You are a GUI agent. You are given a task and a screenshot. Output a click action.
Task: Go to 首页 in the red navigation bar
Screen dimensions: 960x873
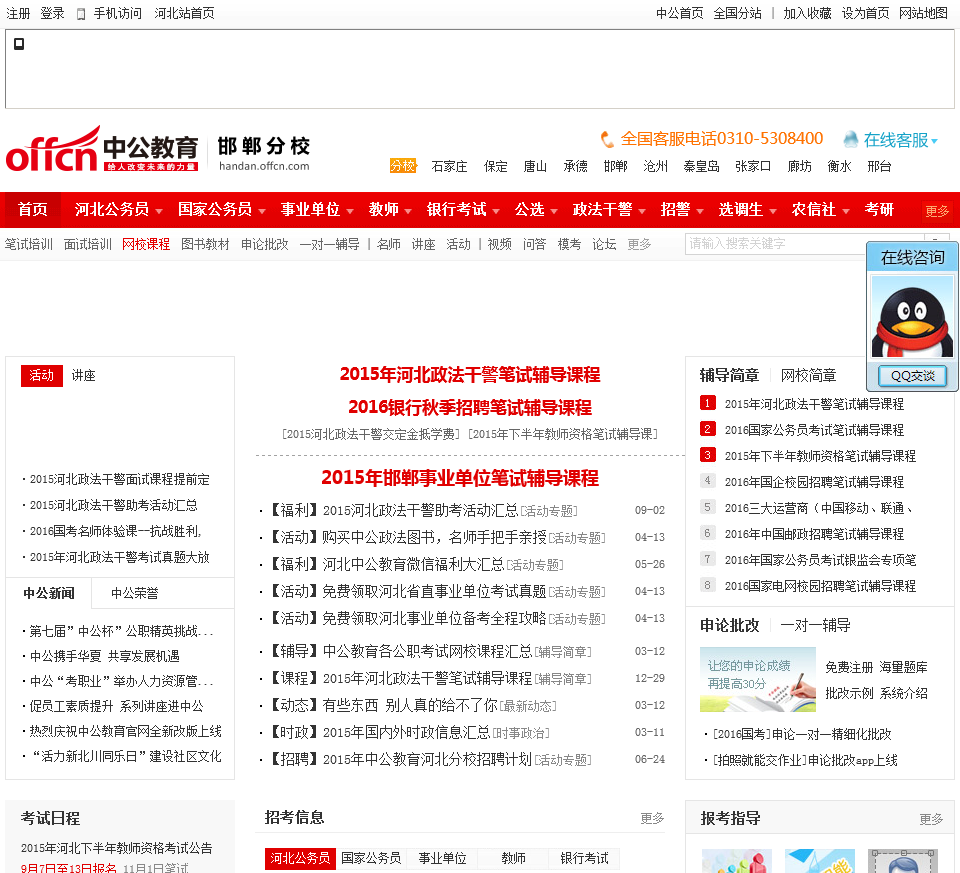point(32,209)
